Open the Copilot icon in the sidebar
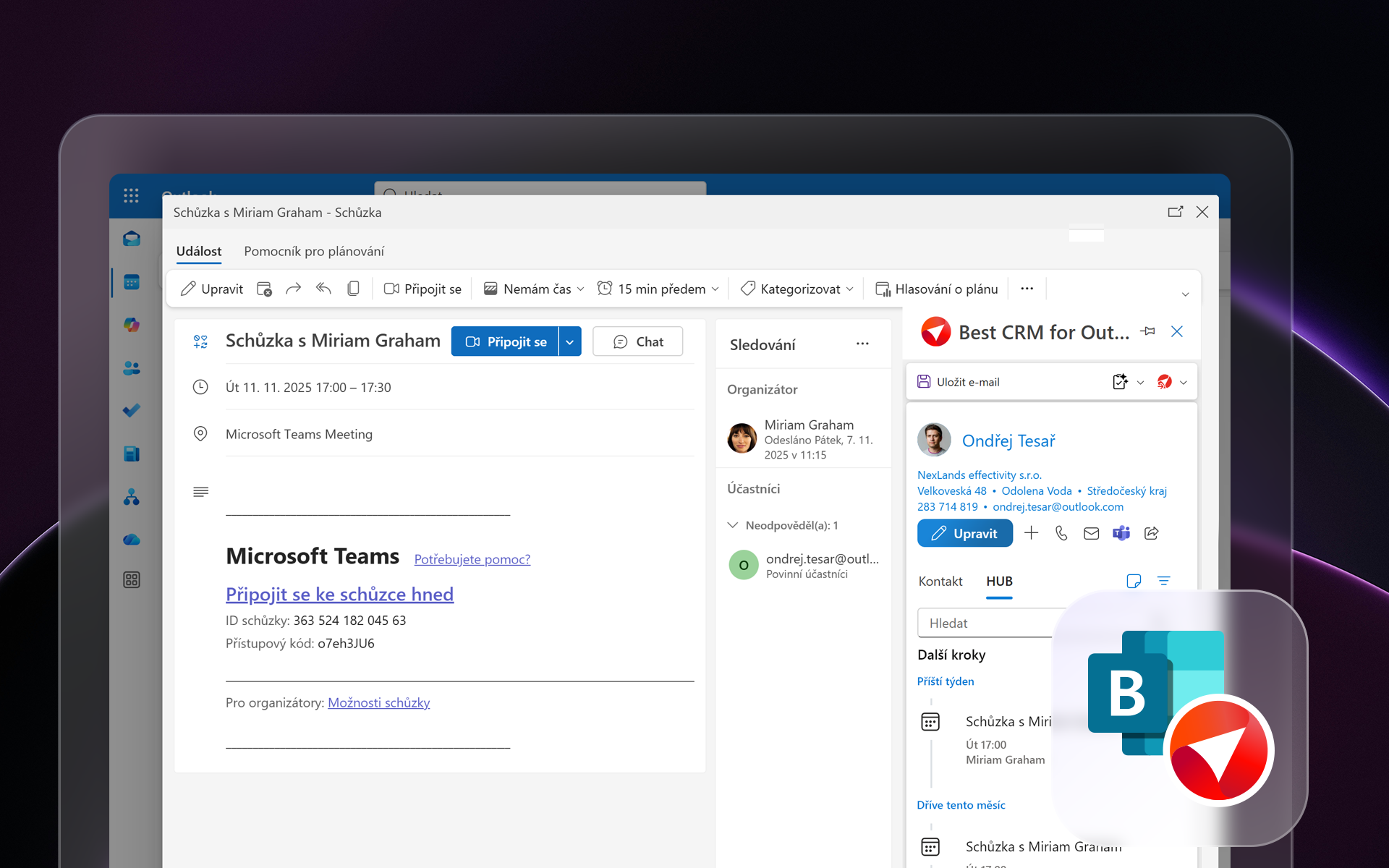 pos(132,325)
